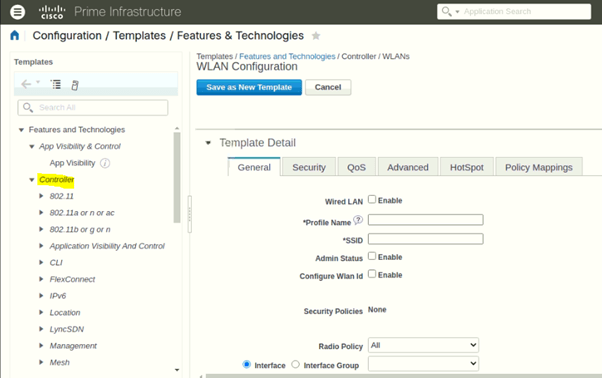The height and width of the screenshot is (378, 602).
Task: Select Management in the tree
Action: tap(73, 346)
